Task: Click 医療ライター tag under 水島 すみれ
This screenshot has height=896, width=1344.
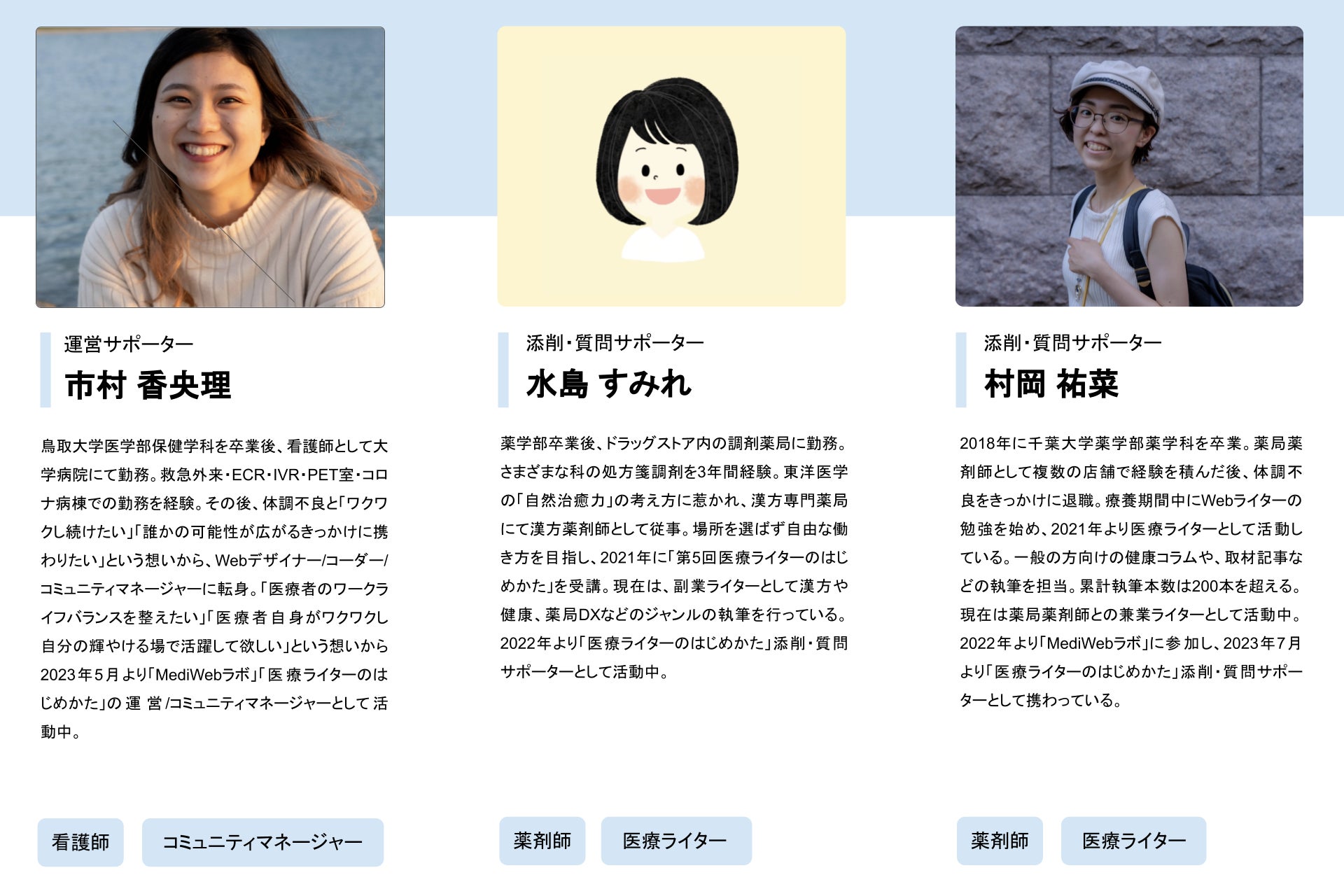Action: click(676, 841)
